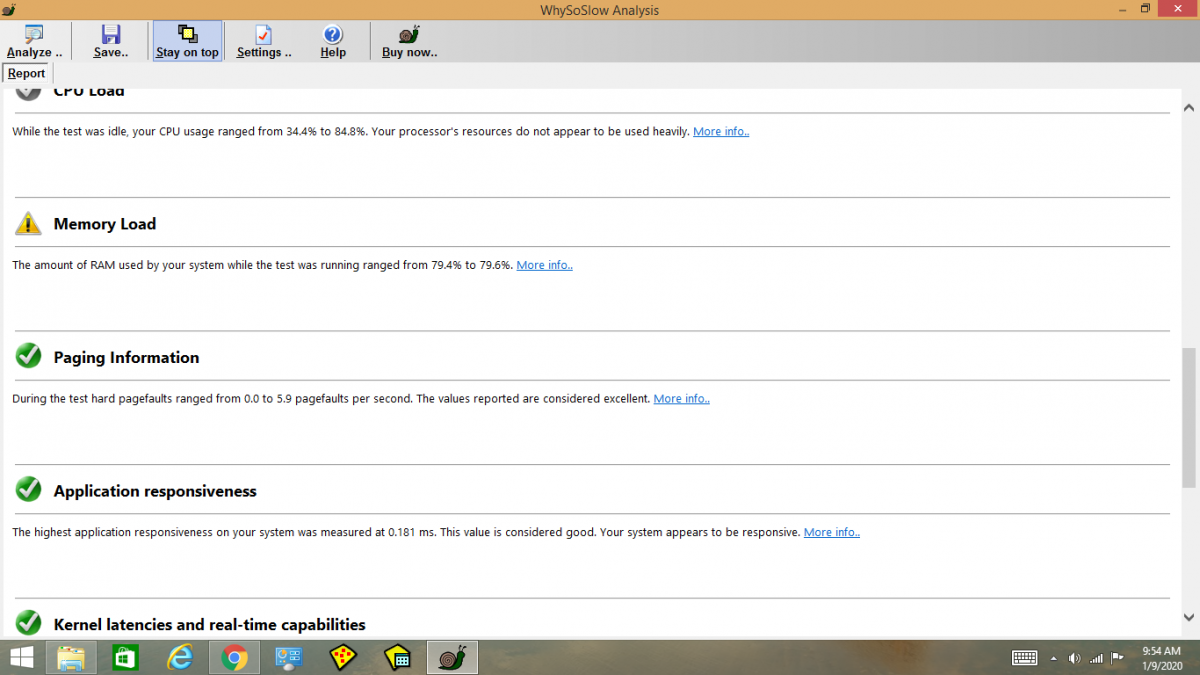
Task: Open More info link for Memory Load
Action: point(544,265)
